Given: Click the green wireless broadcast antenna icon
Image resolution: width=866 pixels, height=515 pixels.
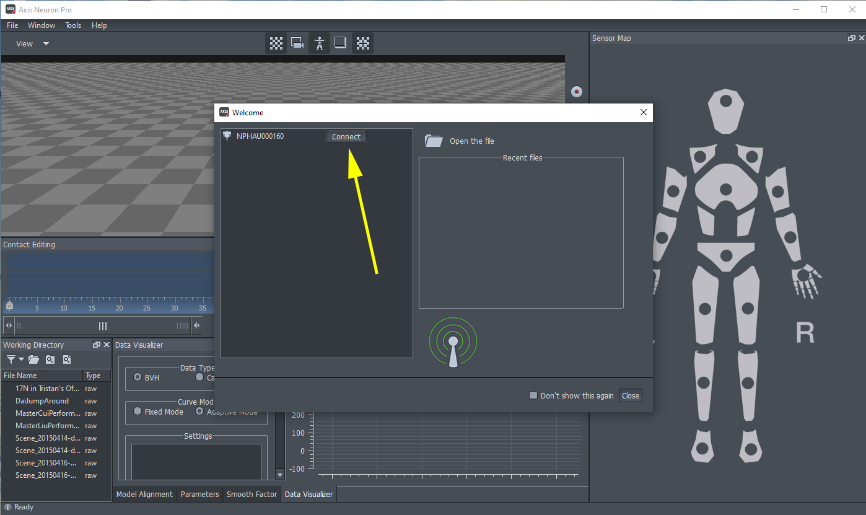Looking at the screenshot, I should point(452,343).
